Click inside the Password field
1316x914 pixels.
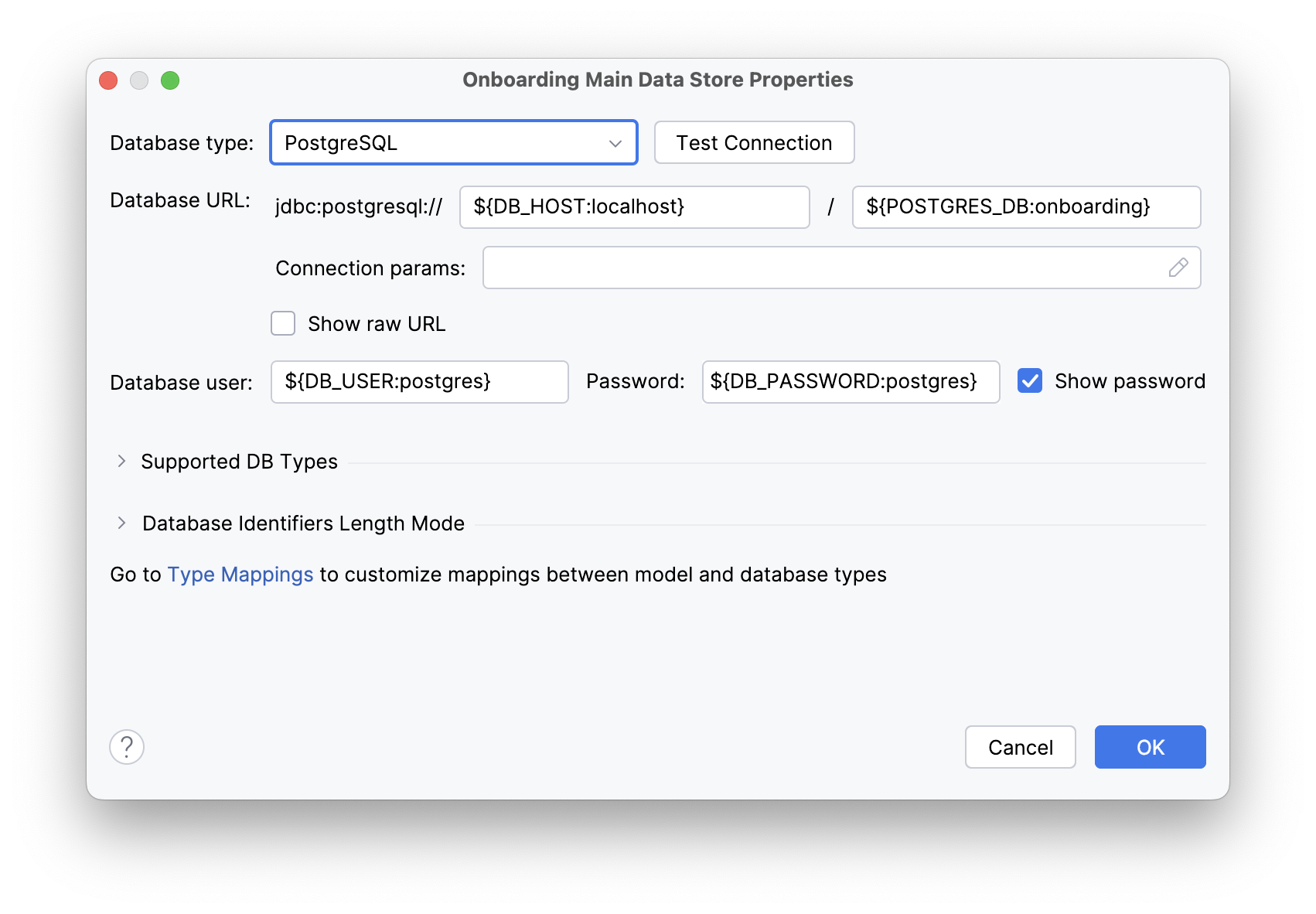(850, 381)
